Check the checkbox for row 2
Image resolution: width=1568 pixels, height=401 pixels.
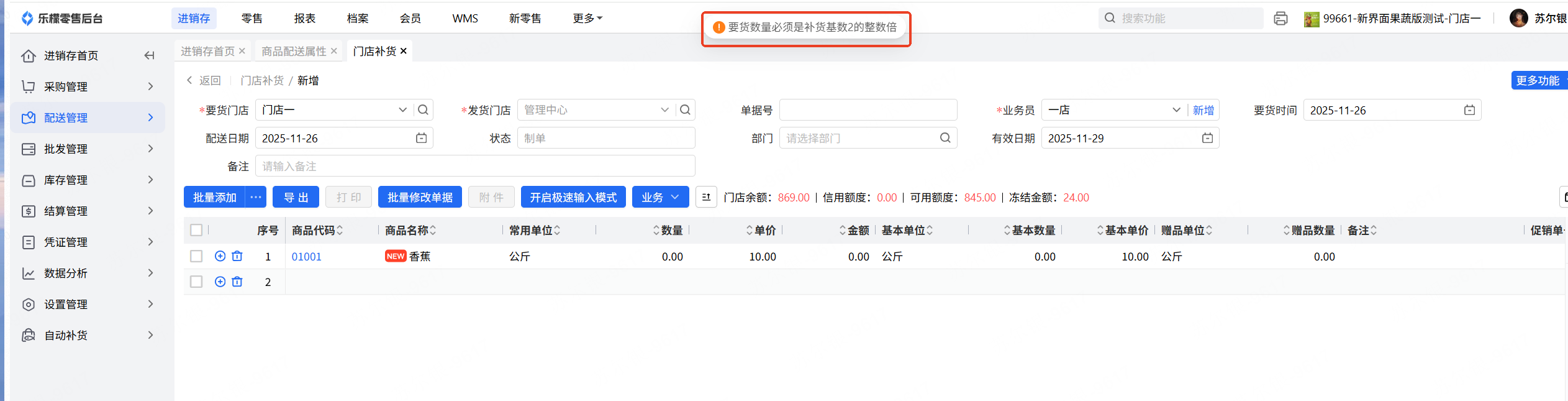click(x=196, y=282)
